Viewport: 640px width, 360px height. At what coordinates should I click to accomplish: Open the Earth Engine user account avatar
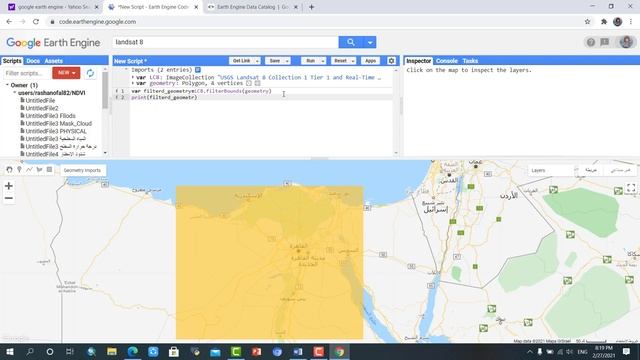626,42
